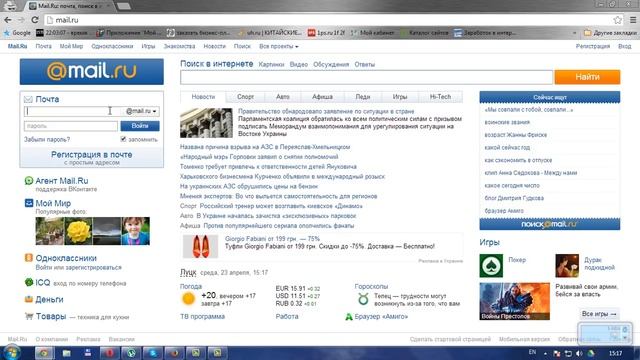Screen dimensions: 640x360
Task: Expand the bookmarks bar overflow arrow
Action: point(575,33)
